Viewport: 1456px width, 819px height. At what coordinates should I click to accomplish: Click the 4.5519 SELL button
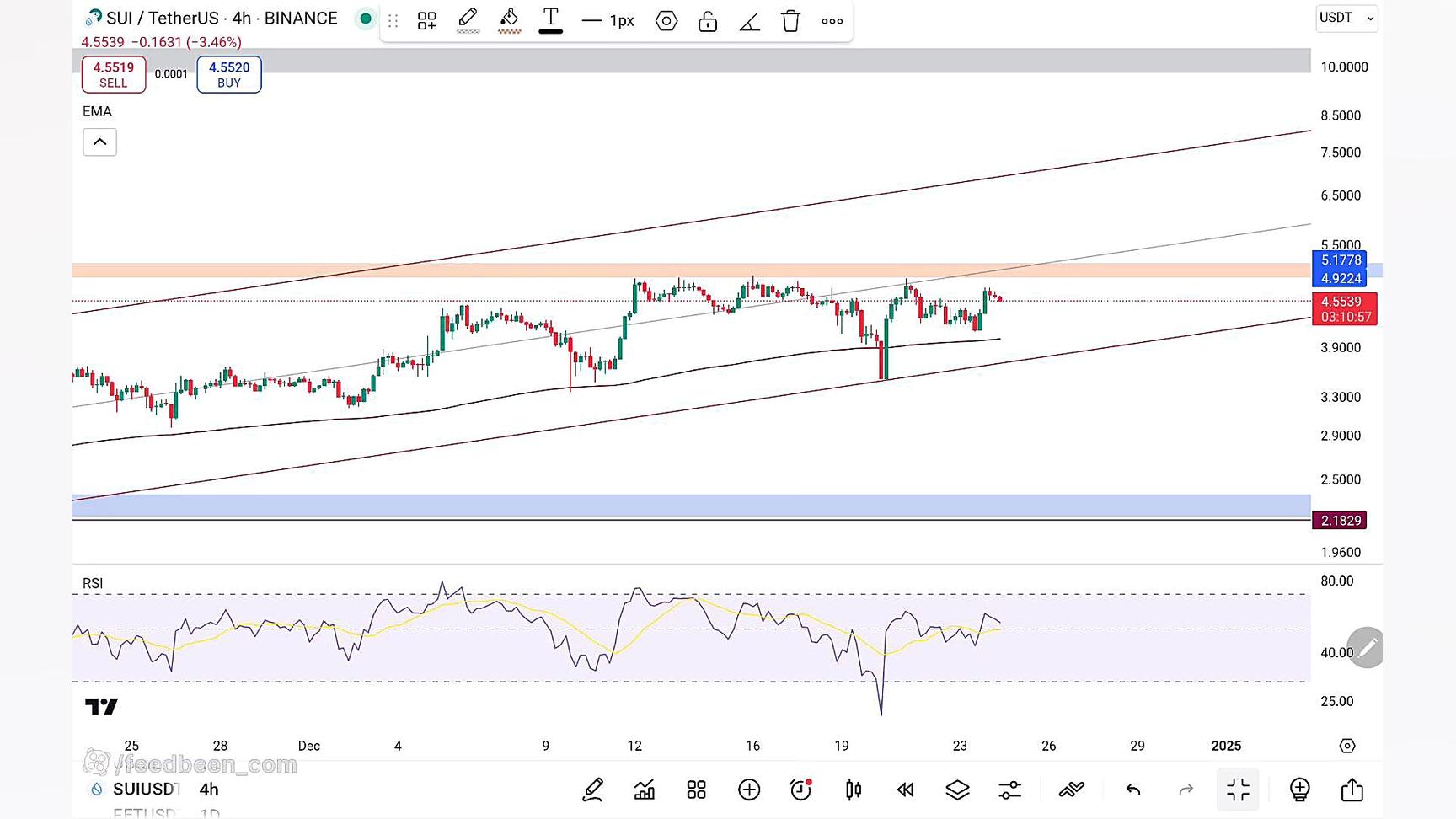114,74
